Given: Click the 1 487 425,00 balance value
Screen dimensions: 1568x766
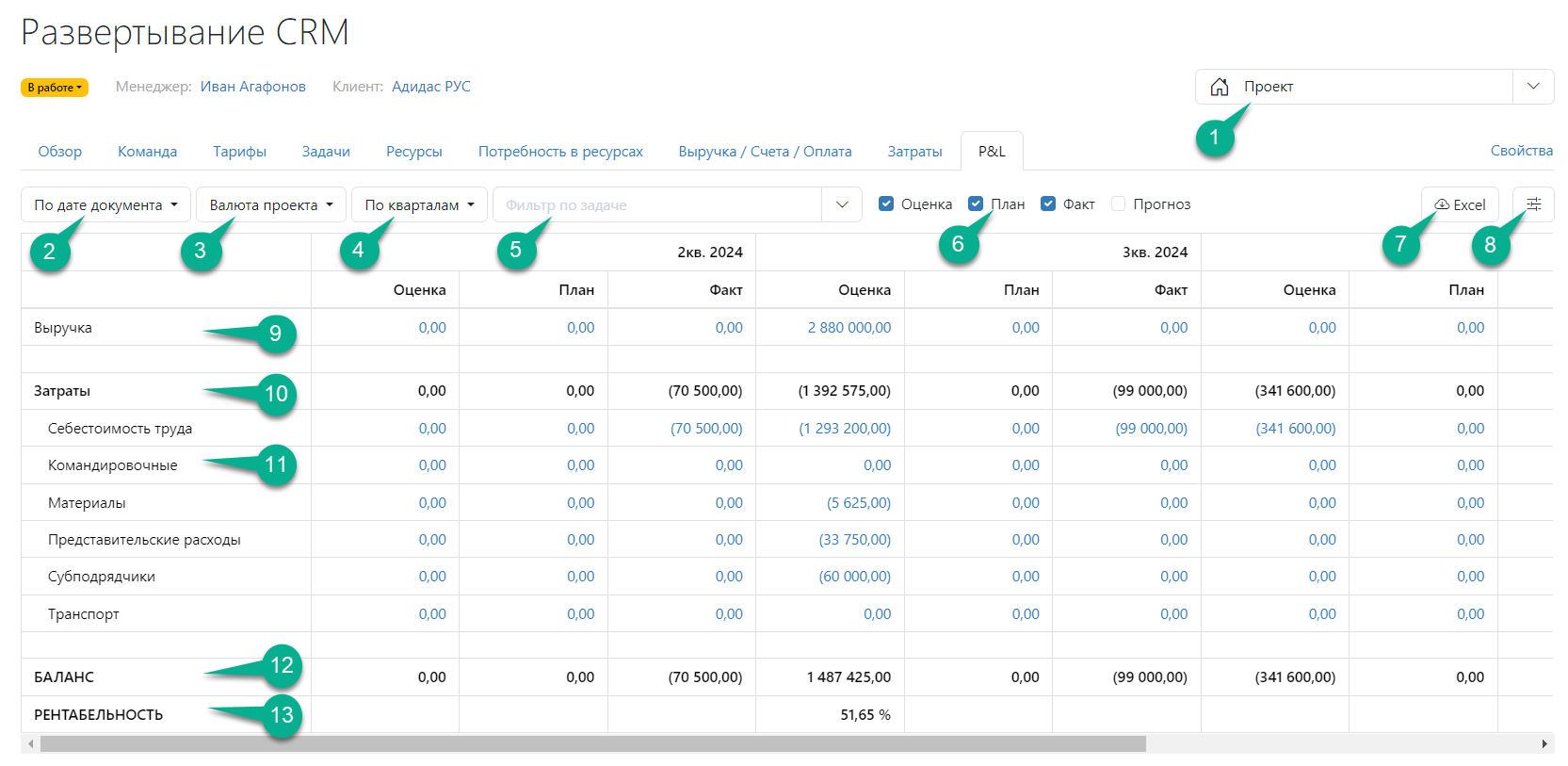Looking at the screenshot, I should click(849, 677).
